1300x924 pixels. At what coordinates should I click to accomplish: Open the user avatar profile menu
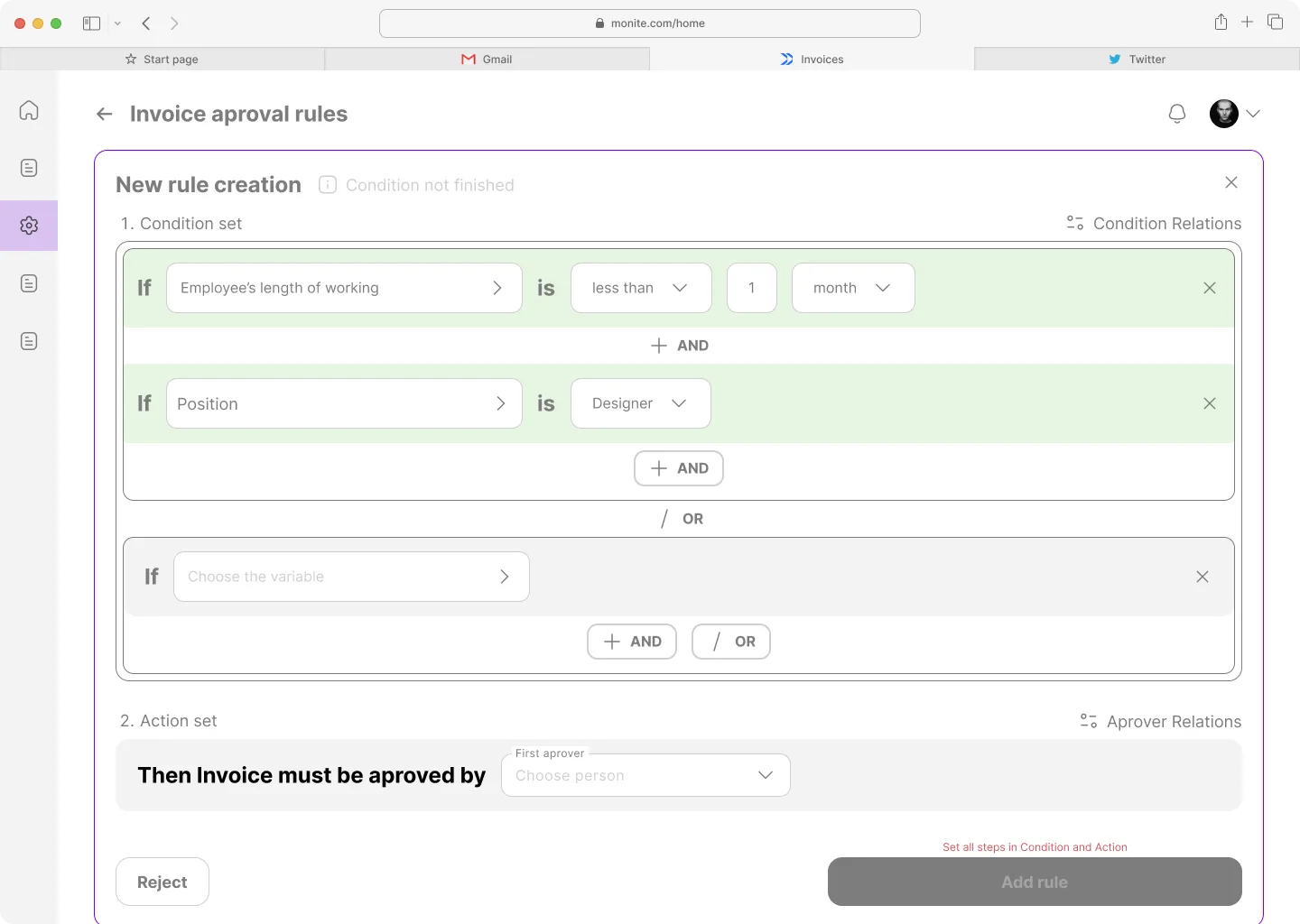point(1224,114)
